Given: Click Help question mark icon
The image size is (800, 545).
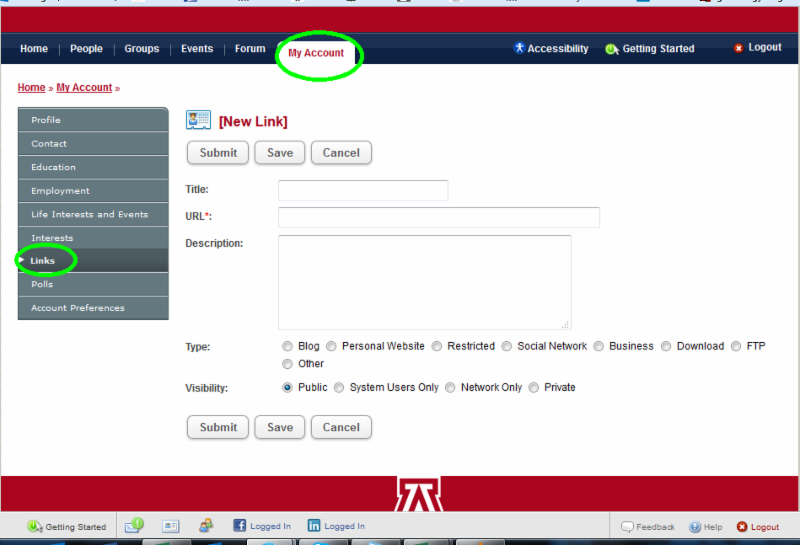Looking at the screenshot, I should (x=695, y=527).
